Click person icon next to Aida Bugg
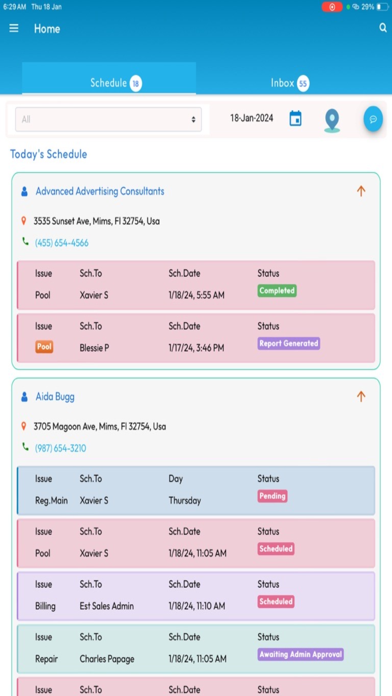Image resolution: width=392 pixels, height=696 pixels. tap(24, 397)
